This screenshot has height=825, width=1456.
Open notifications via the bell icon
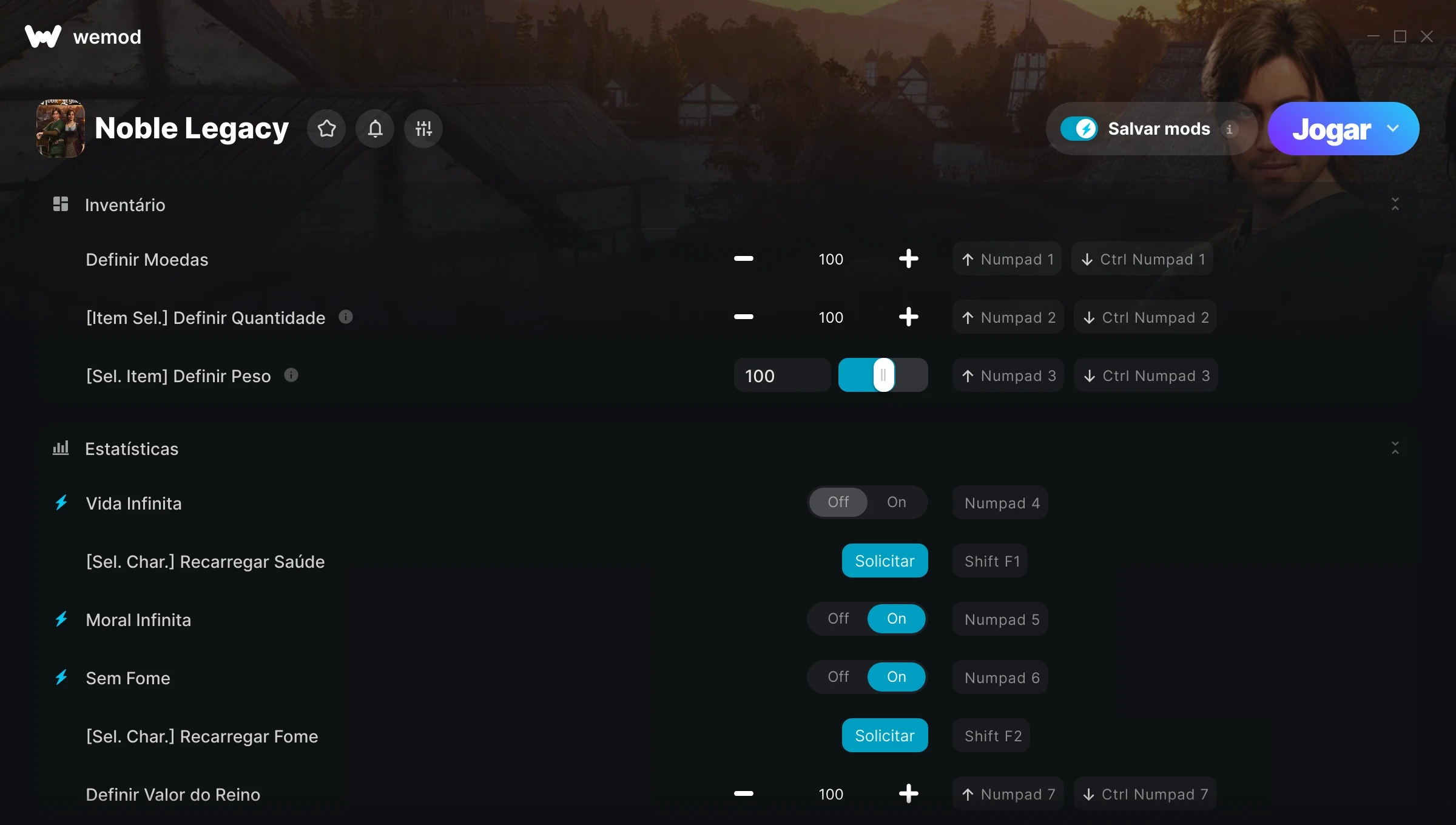pos(375,129)
